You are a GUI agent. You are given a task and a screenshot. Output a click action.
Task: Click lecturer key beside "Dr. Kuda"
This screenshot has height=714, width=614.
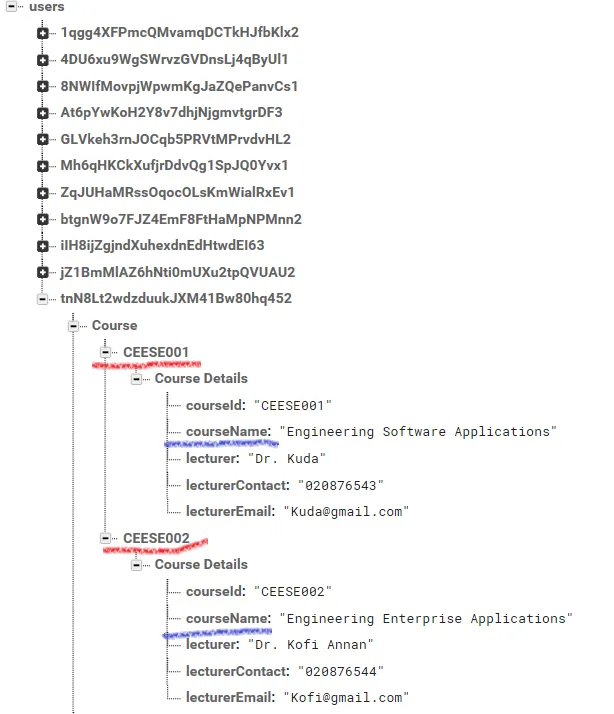[212, 458]
